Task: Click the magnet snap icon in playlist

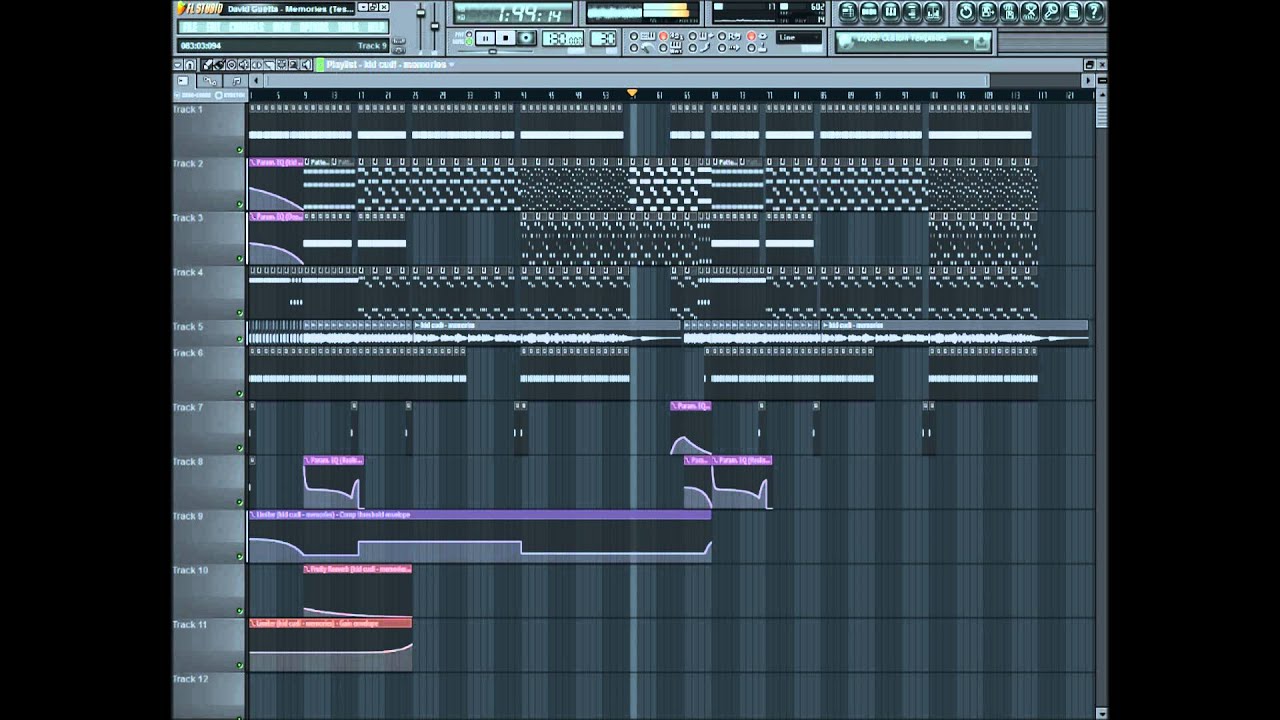Action: point(190,65)
